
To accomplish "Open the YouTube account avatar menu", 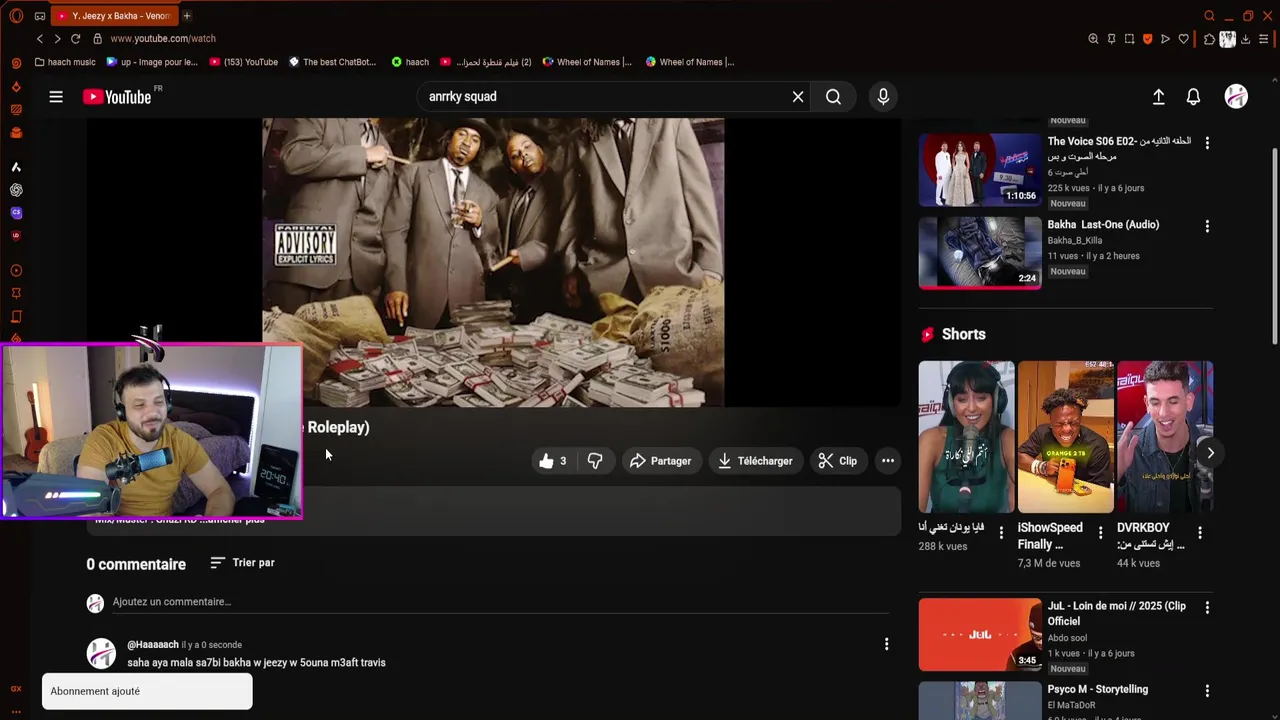I will pos(1236,97).
